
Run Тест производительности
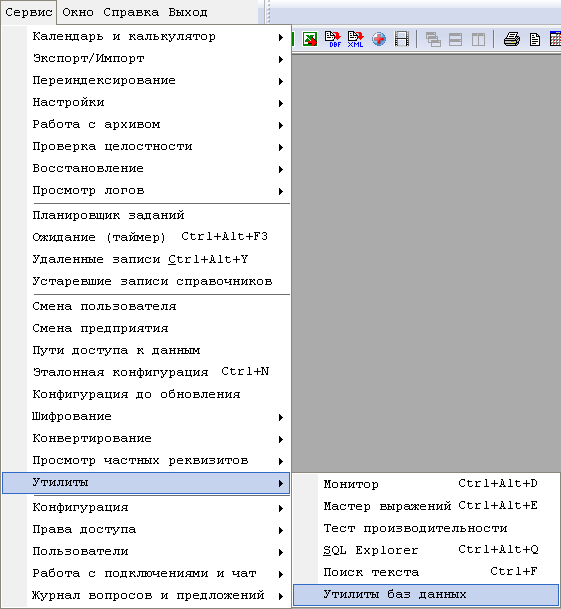426,528
